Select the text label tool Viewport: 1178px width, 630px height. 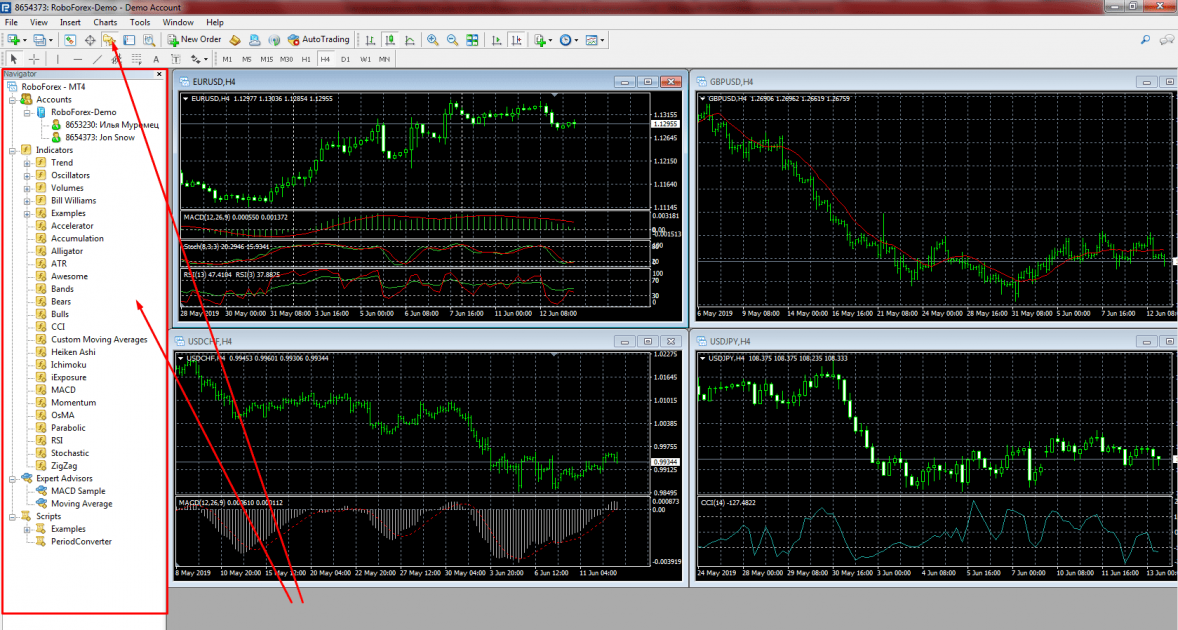click(175, 59)
